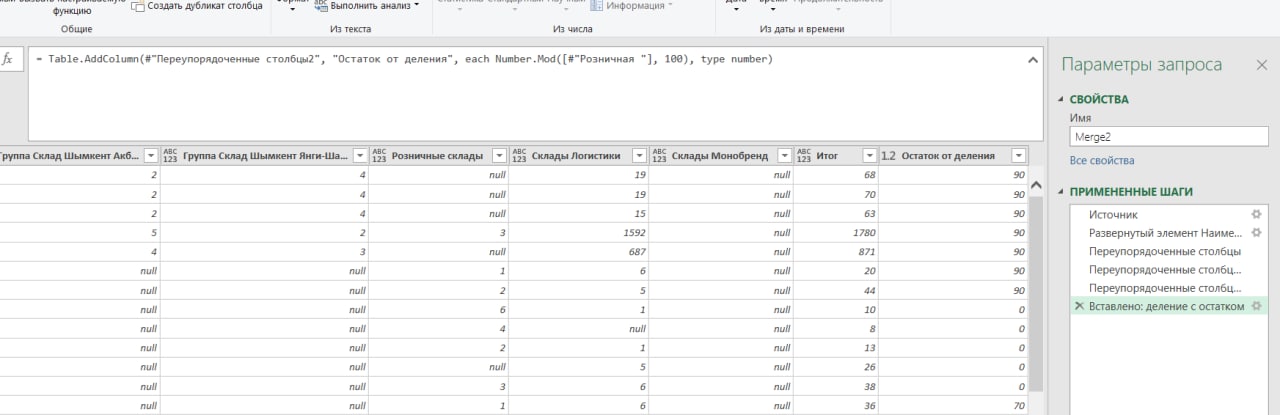Click the 1.2 type icon of Остаток от деления
The image size is (1280, 415).
tap(888, 156)
